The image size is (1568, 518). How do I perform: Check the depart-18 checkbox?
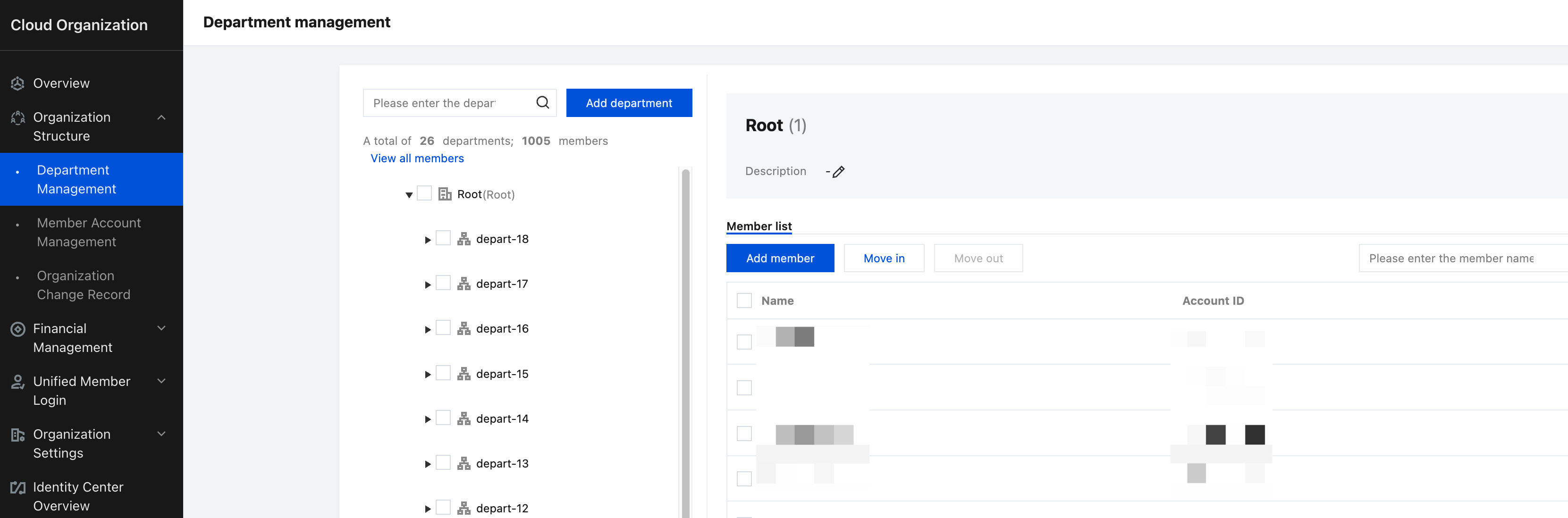(x=443, y=238)
